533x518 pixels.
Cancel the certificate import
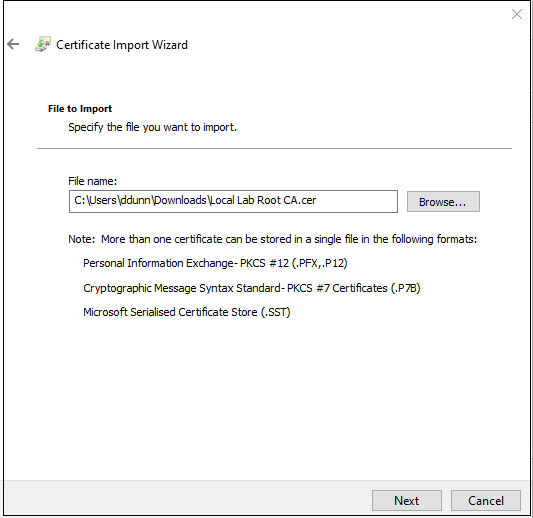coord(486,500)
